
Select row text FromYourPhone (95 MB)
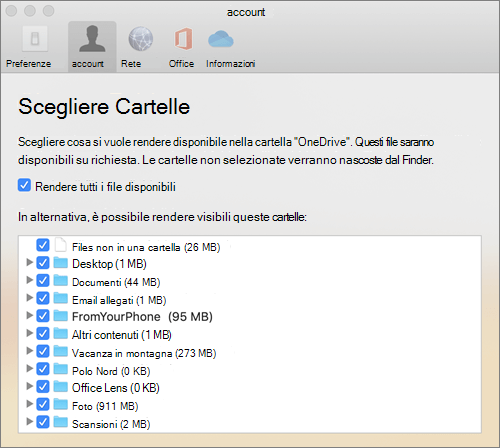click(142, 316)
